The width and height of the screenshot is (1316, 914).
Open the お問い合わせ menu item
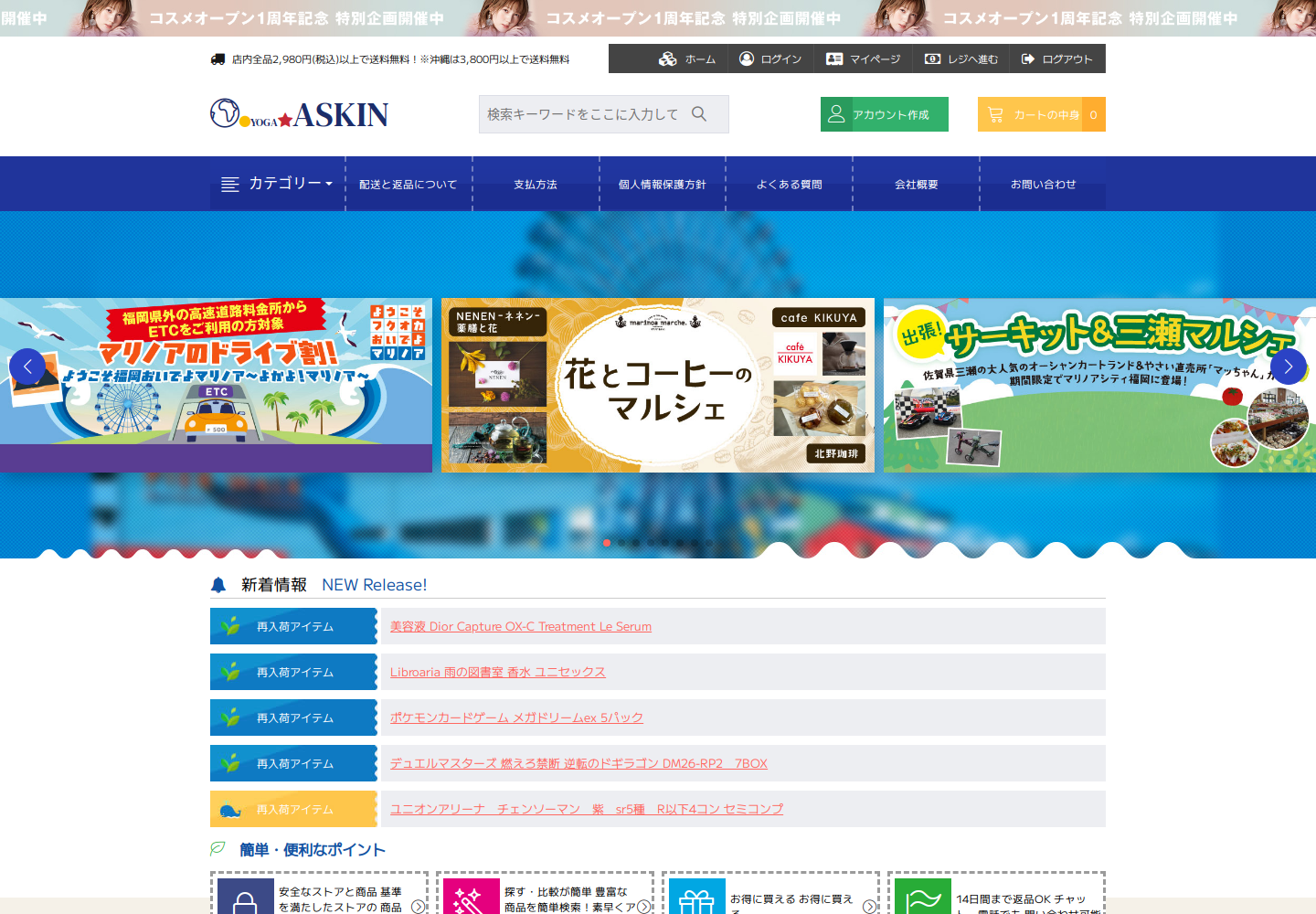click(1044, 184)
